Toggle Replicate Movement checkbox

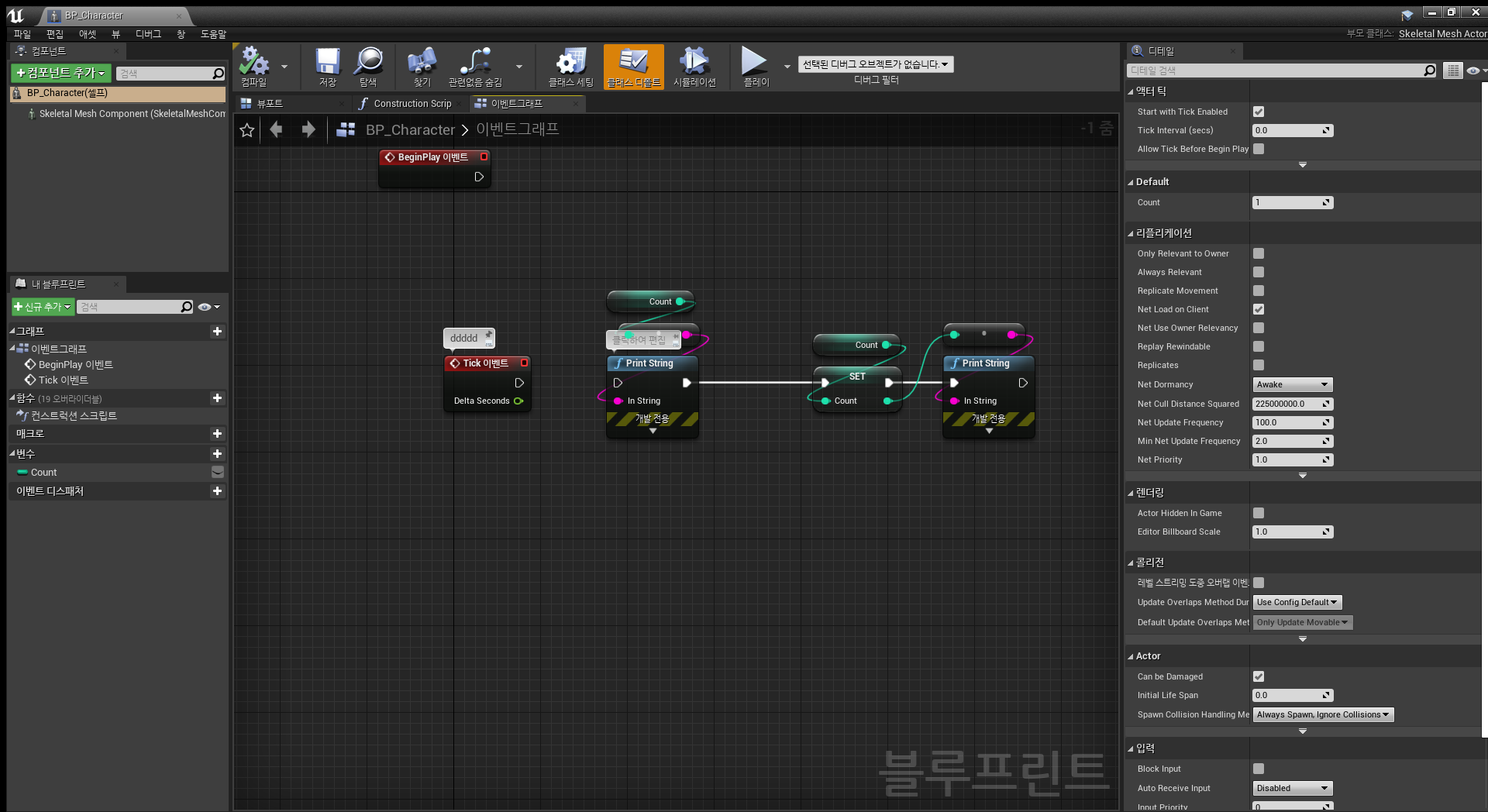click(1259, 291)
